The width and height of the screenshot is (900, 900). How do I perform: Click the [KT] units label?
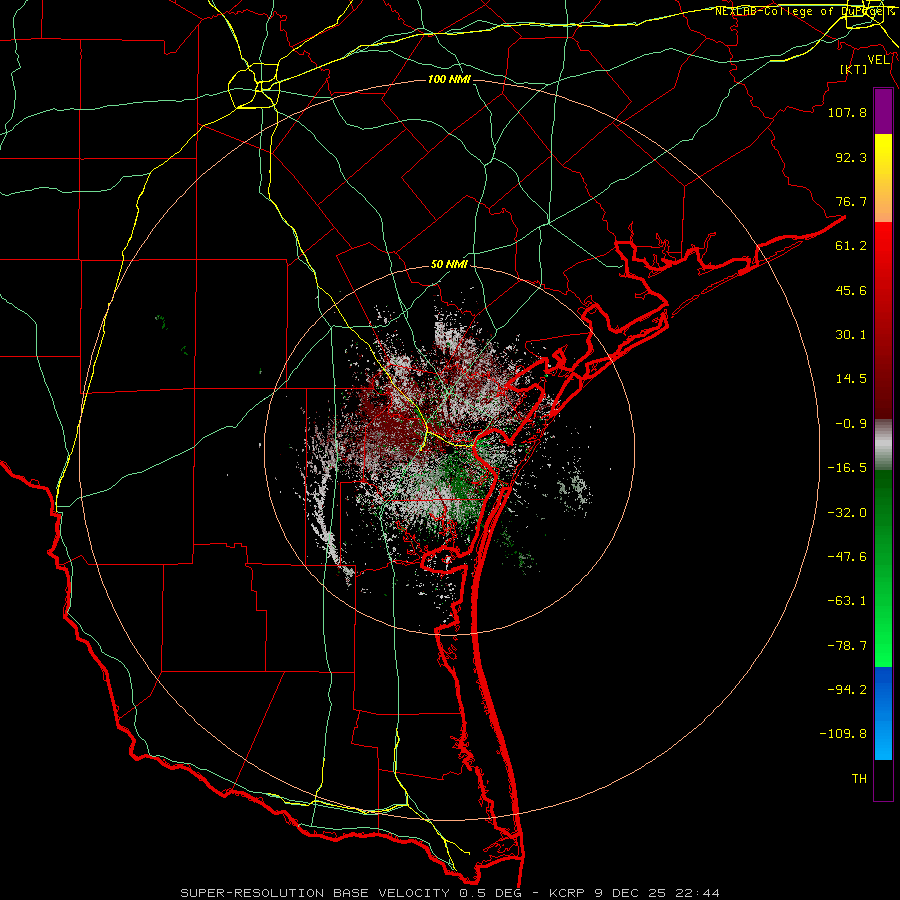tap(854, 69)
